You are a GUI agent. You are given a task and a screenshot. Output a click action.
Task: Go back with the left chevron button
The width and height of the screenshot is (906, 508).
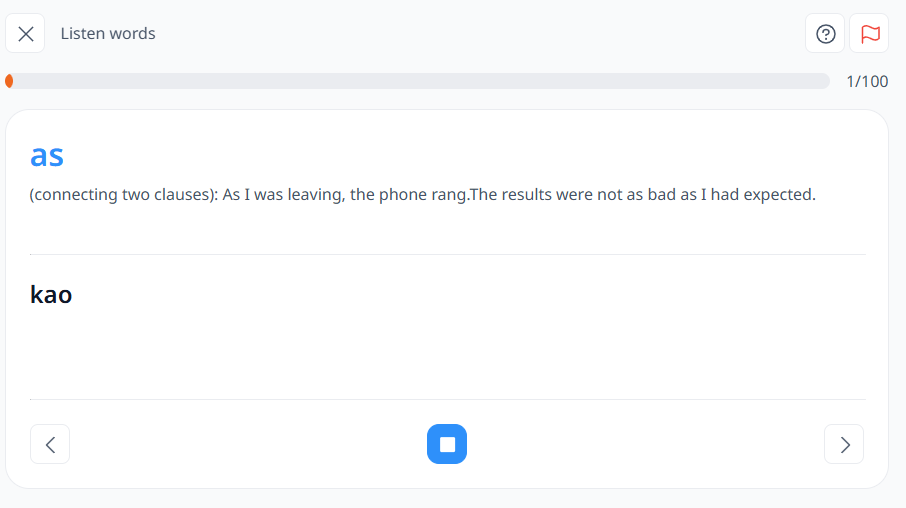(50, 444)
